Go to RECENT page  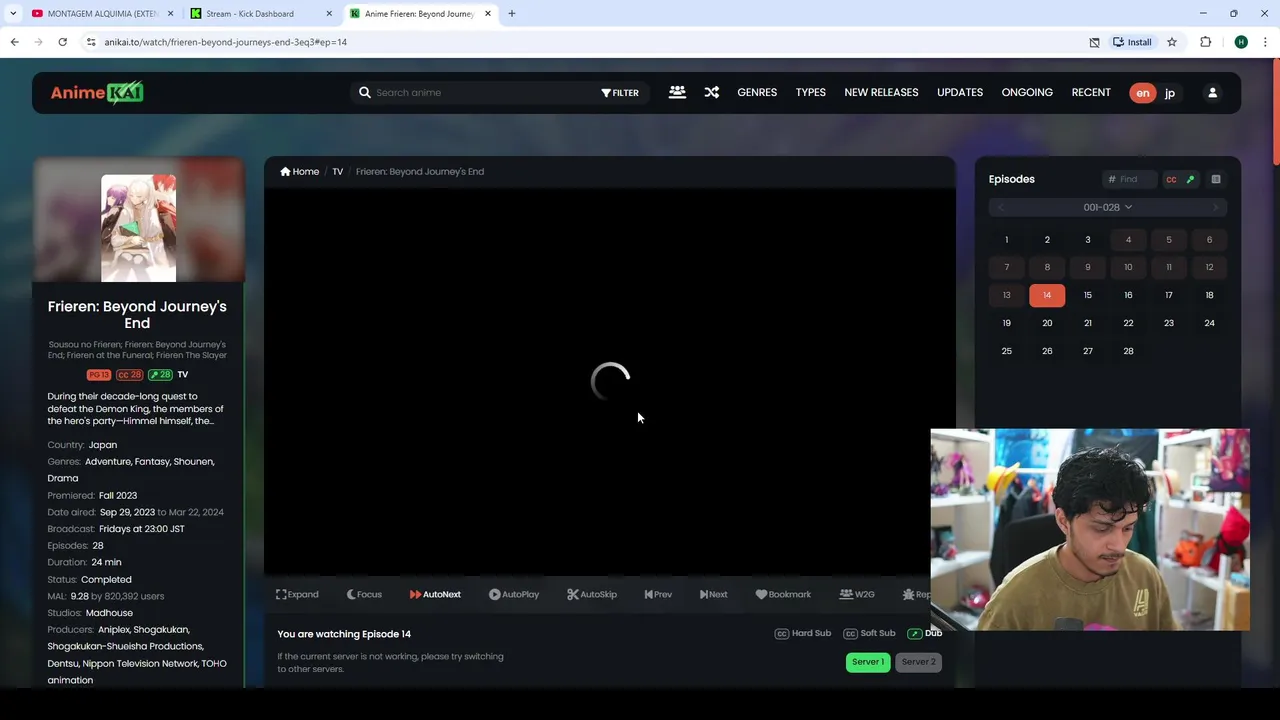coord(1091,92)
